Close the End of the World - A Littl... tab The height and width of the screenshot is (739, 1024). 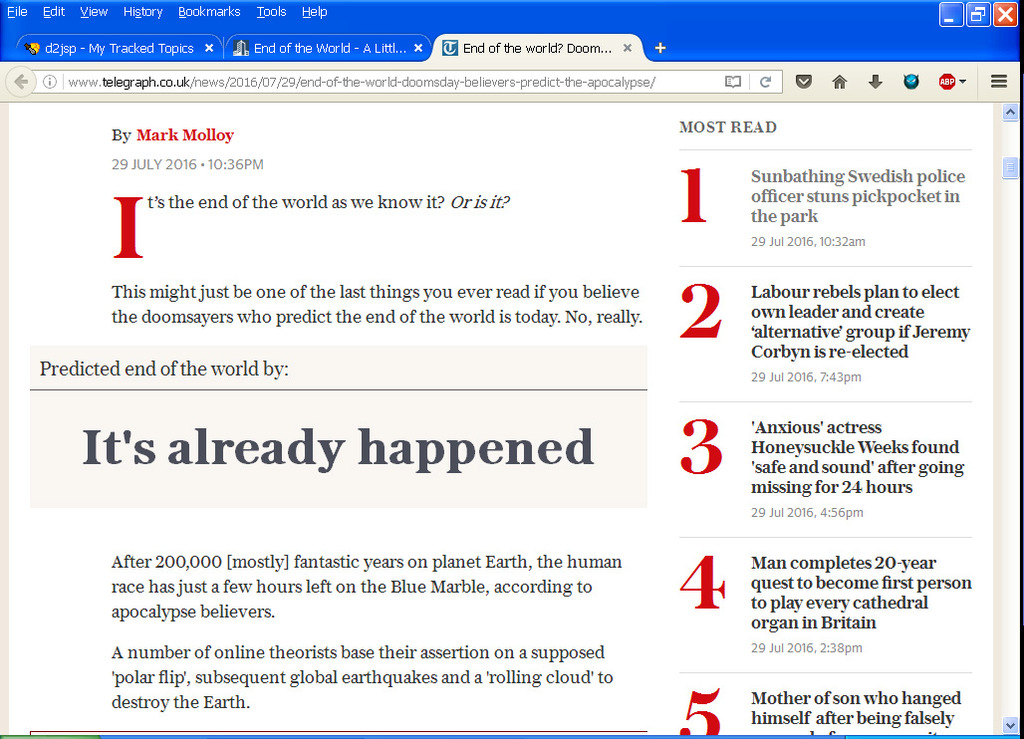[x=419, y=48]
